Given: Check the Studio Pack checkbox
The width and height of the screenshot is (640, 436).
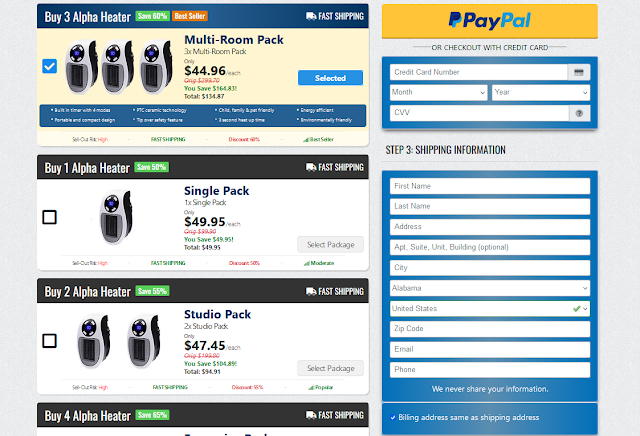Looking at the screenshot, I should click(49, 341).
